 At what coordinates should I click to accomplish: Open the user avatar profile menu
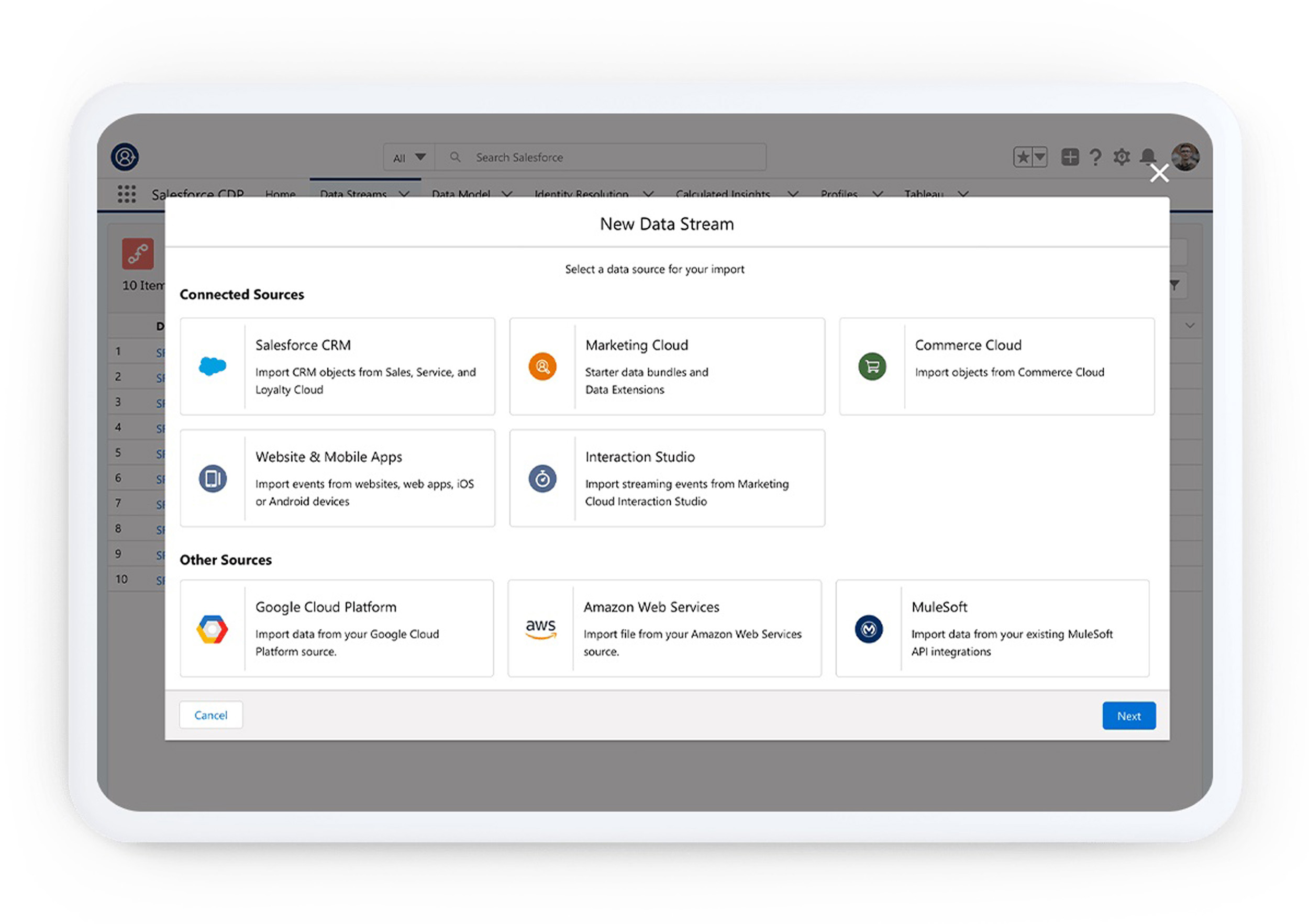[x=1185, y=157]
